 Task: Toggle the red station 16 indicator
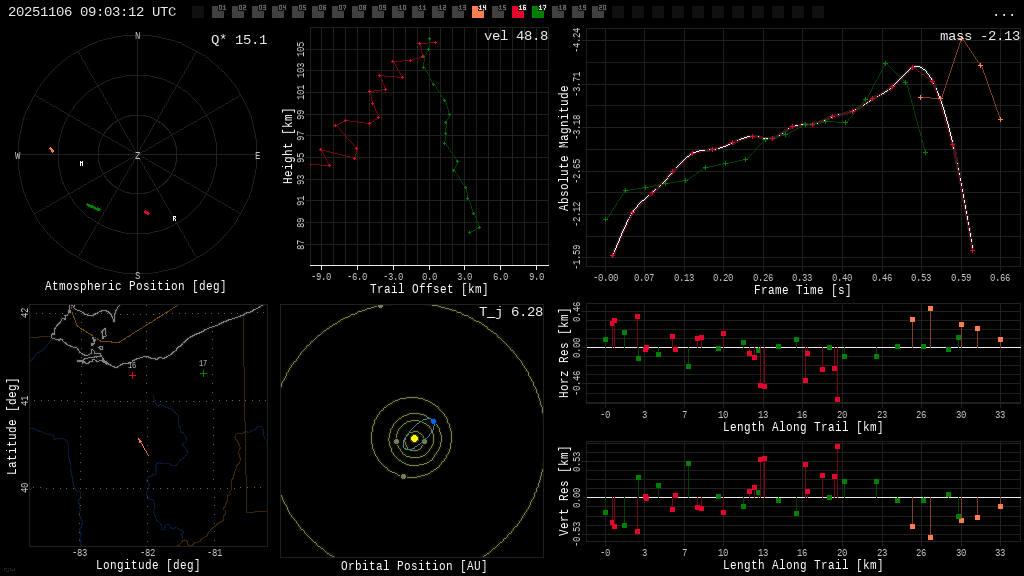(519, 11)
